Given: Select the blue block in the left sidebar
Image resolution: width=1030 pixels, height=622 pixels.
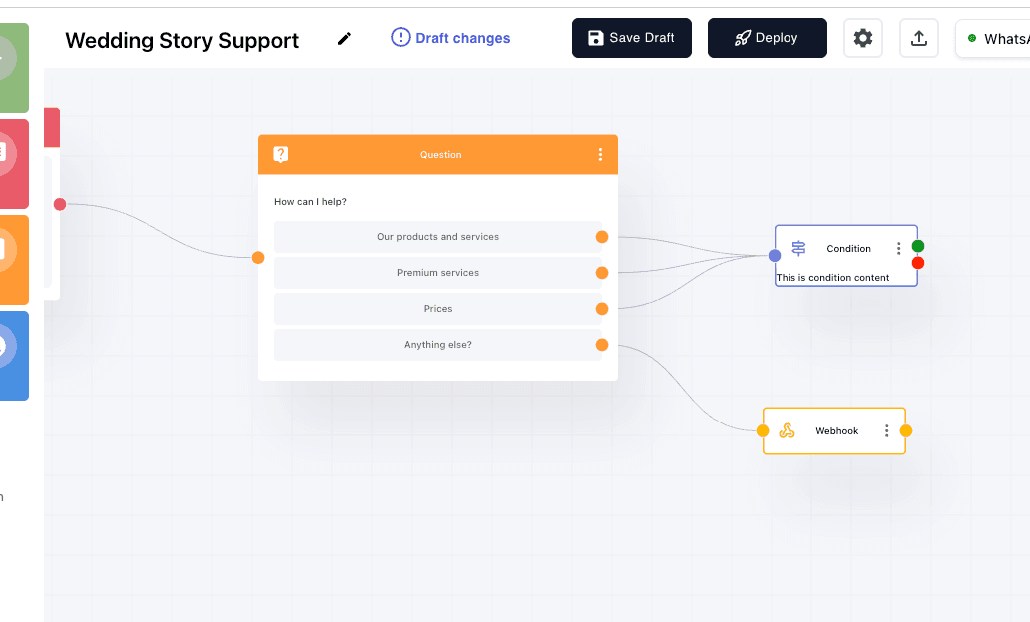Looking at the screenshot, I should click(x=14, y=355).
